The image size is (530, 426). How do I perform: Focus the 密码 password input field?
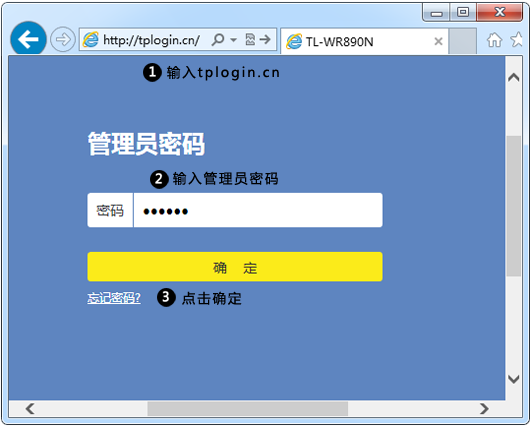pos(258,210)
